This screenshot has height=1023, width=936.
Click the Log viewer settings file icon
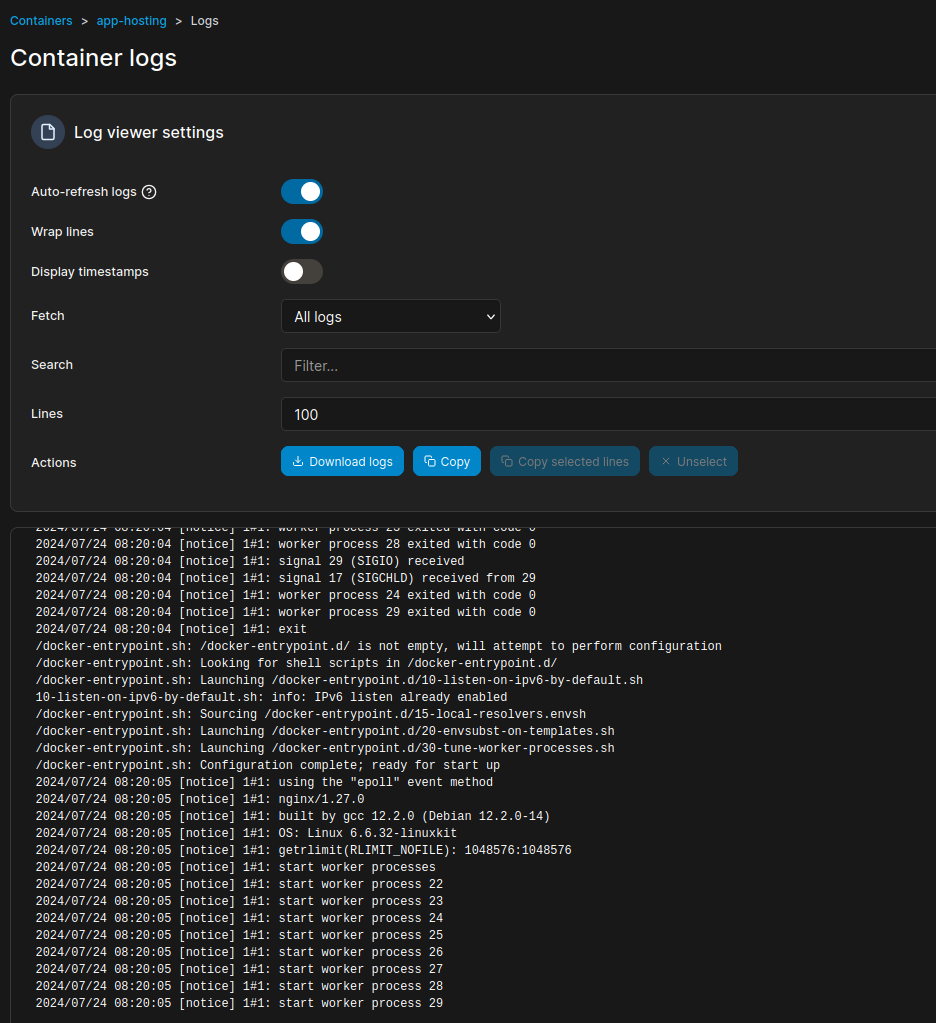(x=47, y=132)
